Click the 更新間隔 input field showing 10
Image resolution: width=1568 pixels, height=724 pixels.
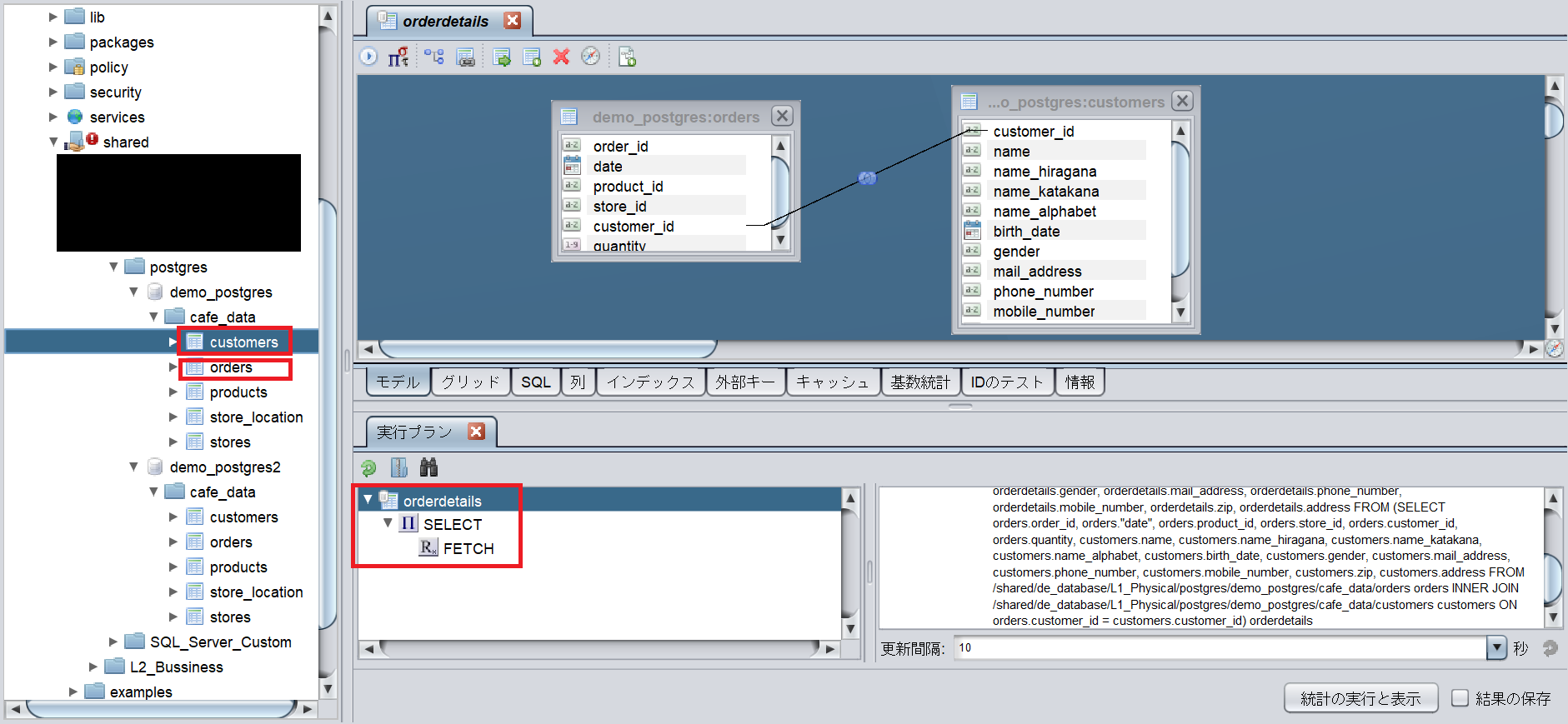tap(1220, 647)
